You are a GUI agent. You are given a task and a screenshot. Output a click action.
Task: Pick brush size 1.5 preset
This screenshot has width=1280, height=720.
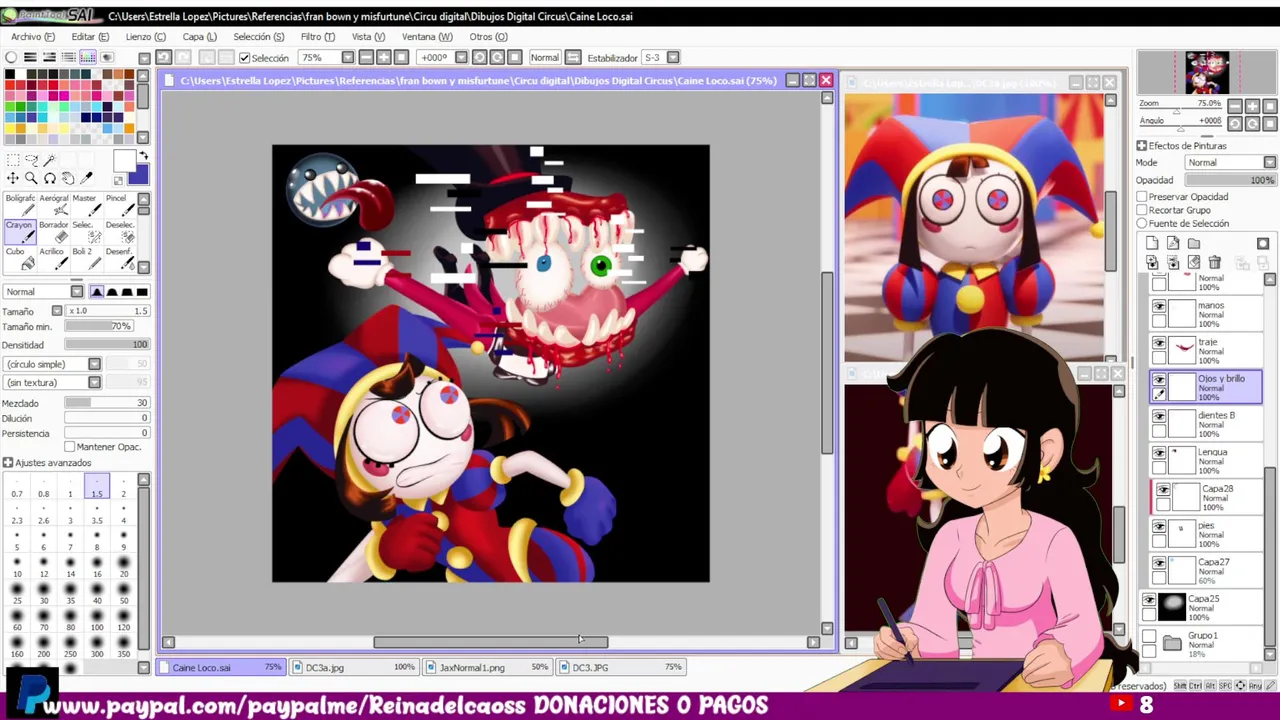coord(97,488)
